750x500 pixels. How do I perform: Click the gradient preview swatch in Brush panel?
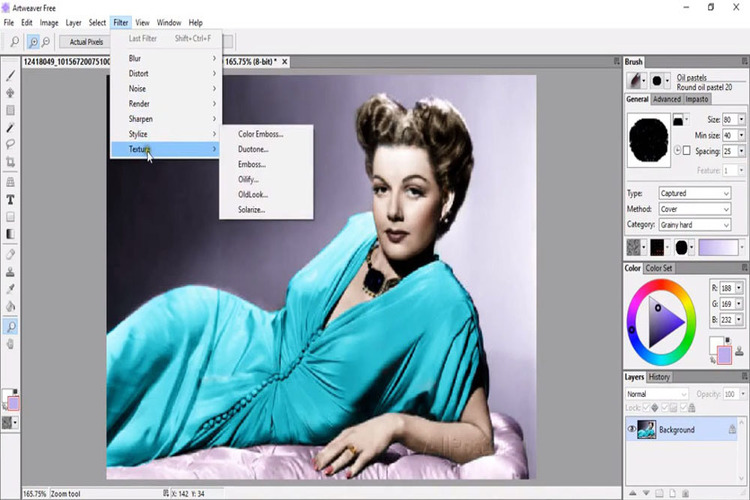coord(718,247)
